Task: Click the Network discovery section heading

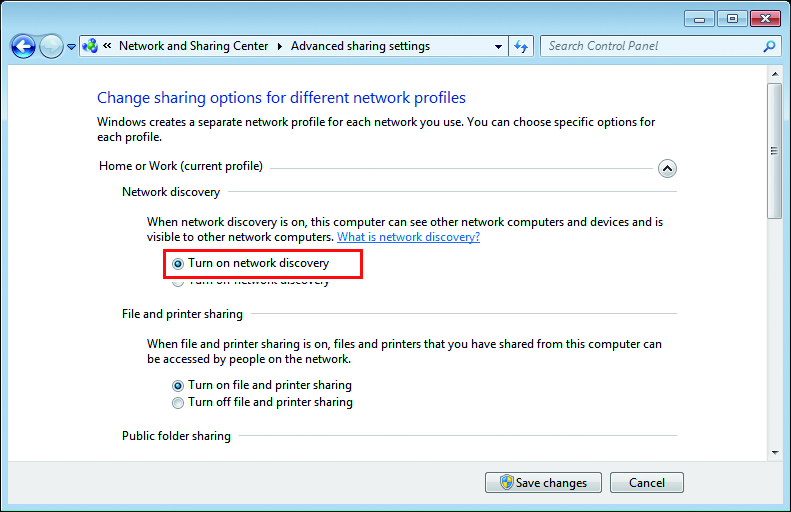Action: 171,192
